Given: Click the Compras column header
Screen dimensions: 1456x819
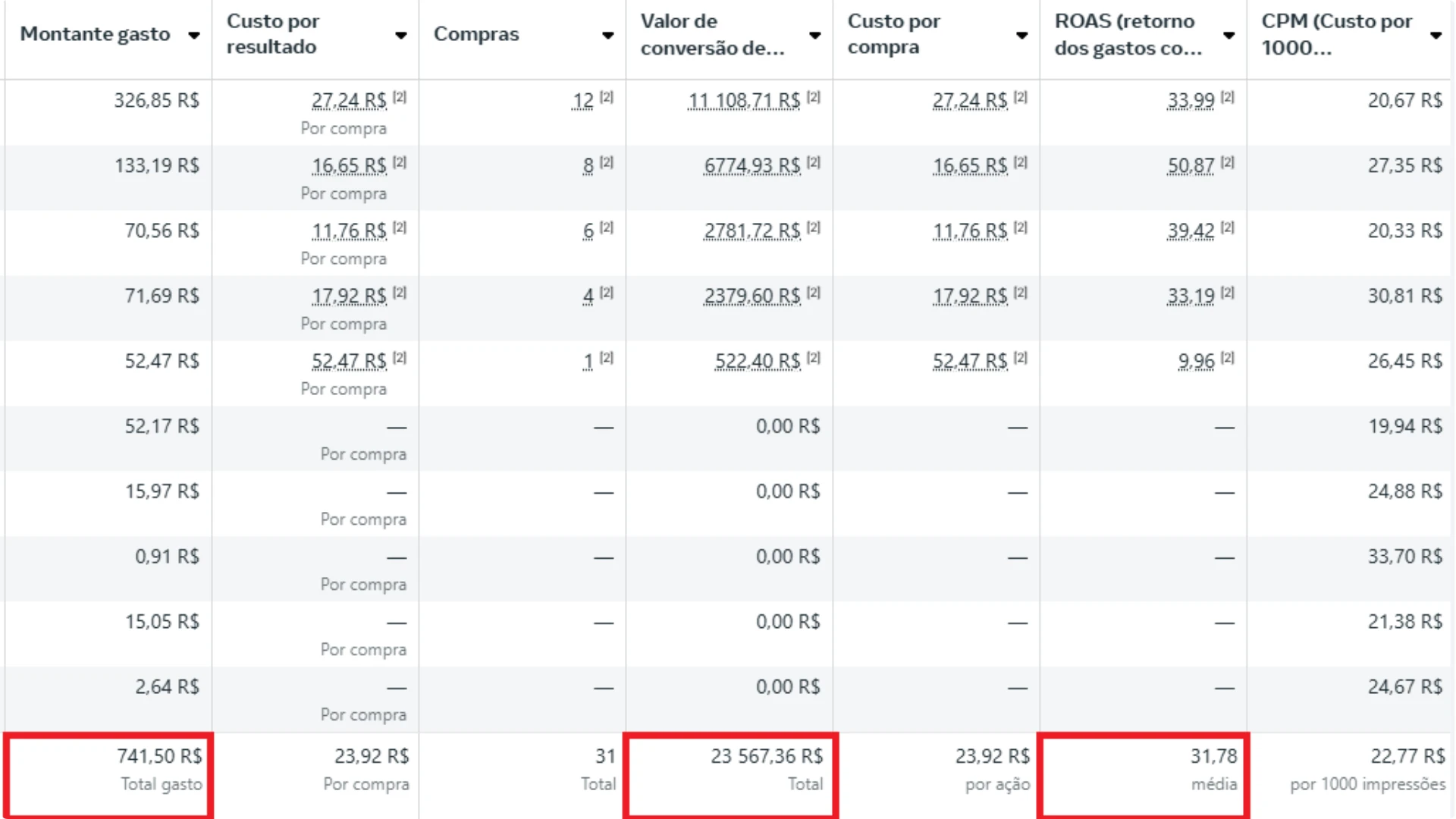Looking at the screenshot, I should click(476, 34).
